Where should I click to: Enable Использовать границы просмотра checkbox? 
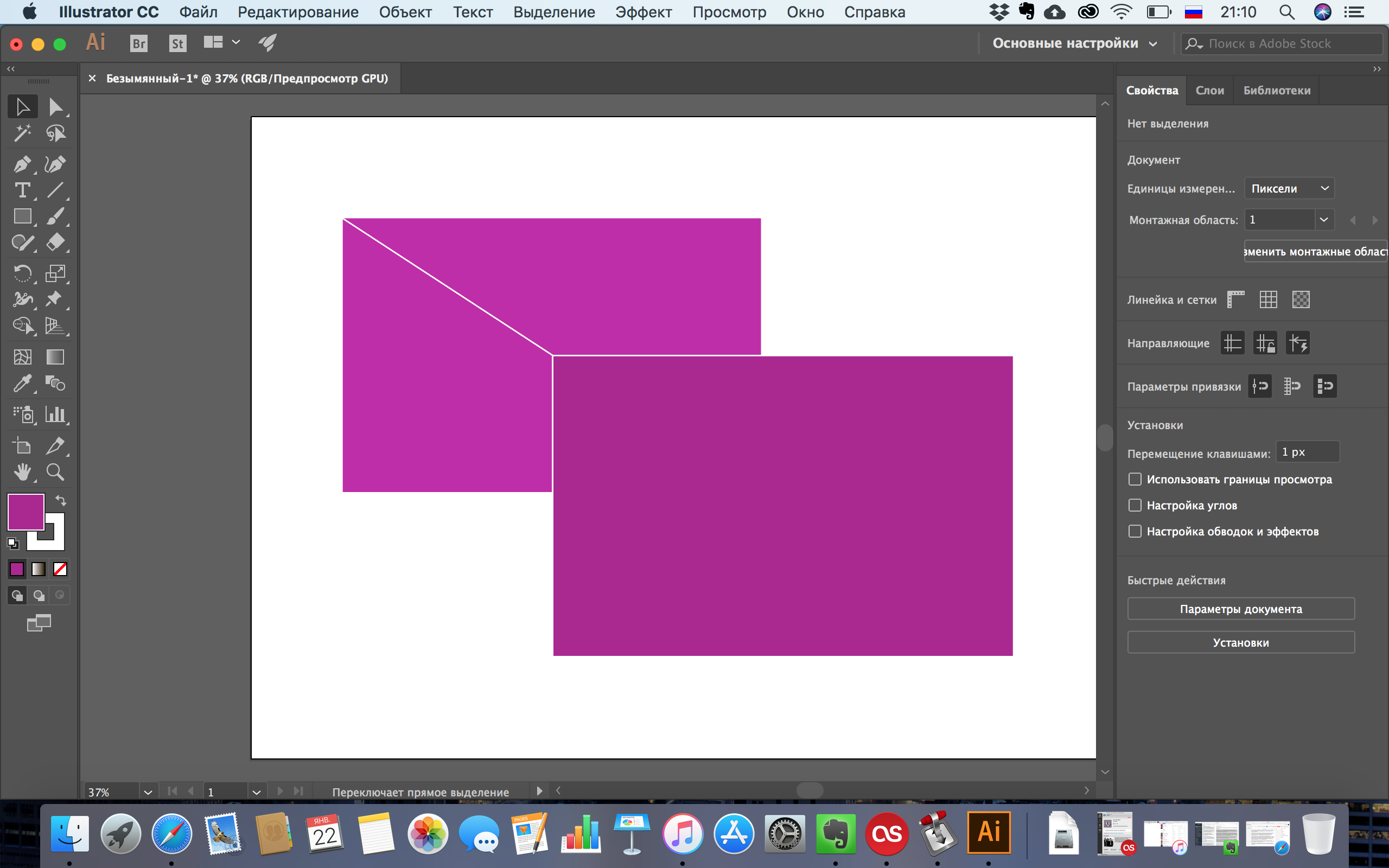pyautogui.click(x=1134, y=479)
